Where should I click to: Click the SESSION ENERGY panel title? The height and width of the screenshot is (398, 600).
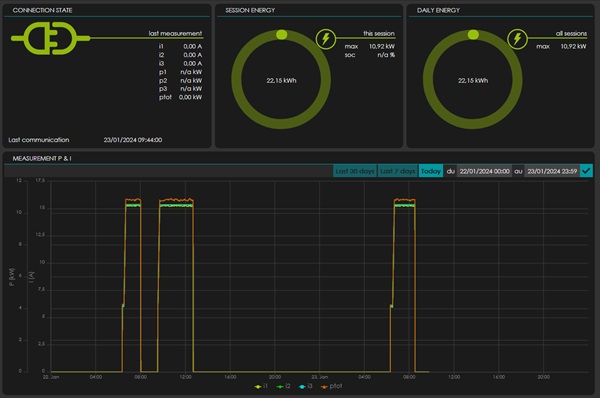coord(250,10)
